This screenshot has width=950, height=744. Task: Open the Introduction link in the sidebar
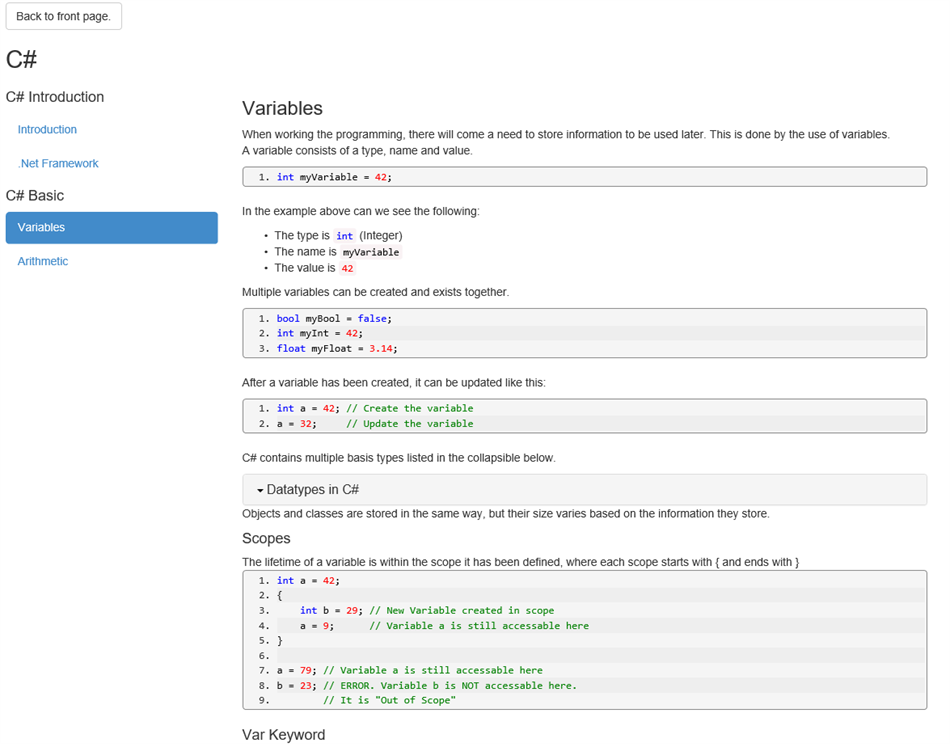[47, 130]
